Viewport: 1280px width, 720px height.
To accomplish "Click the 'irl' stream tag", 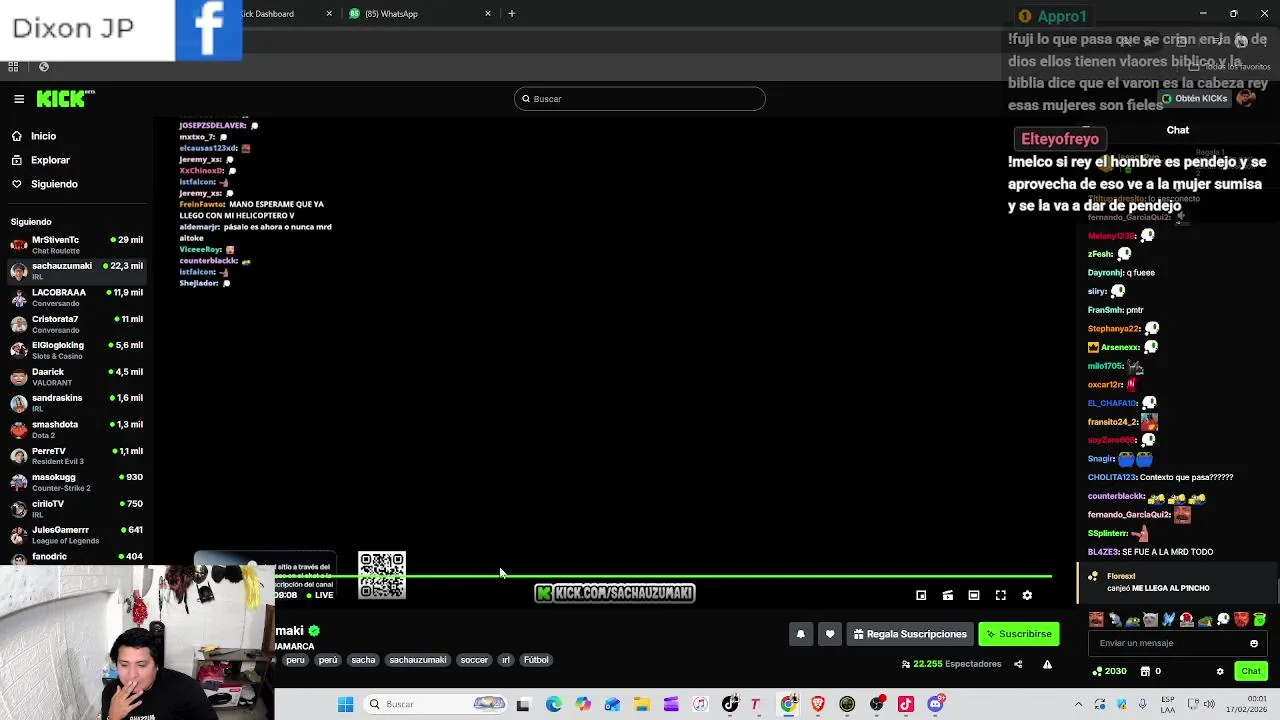I will (x=505, y=660).
